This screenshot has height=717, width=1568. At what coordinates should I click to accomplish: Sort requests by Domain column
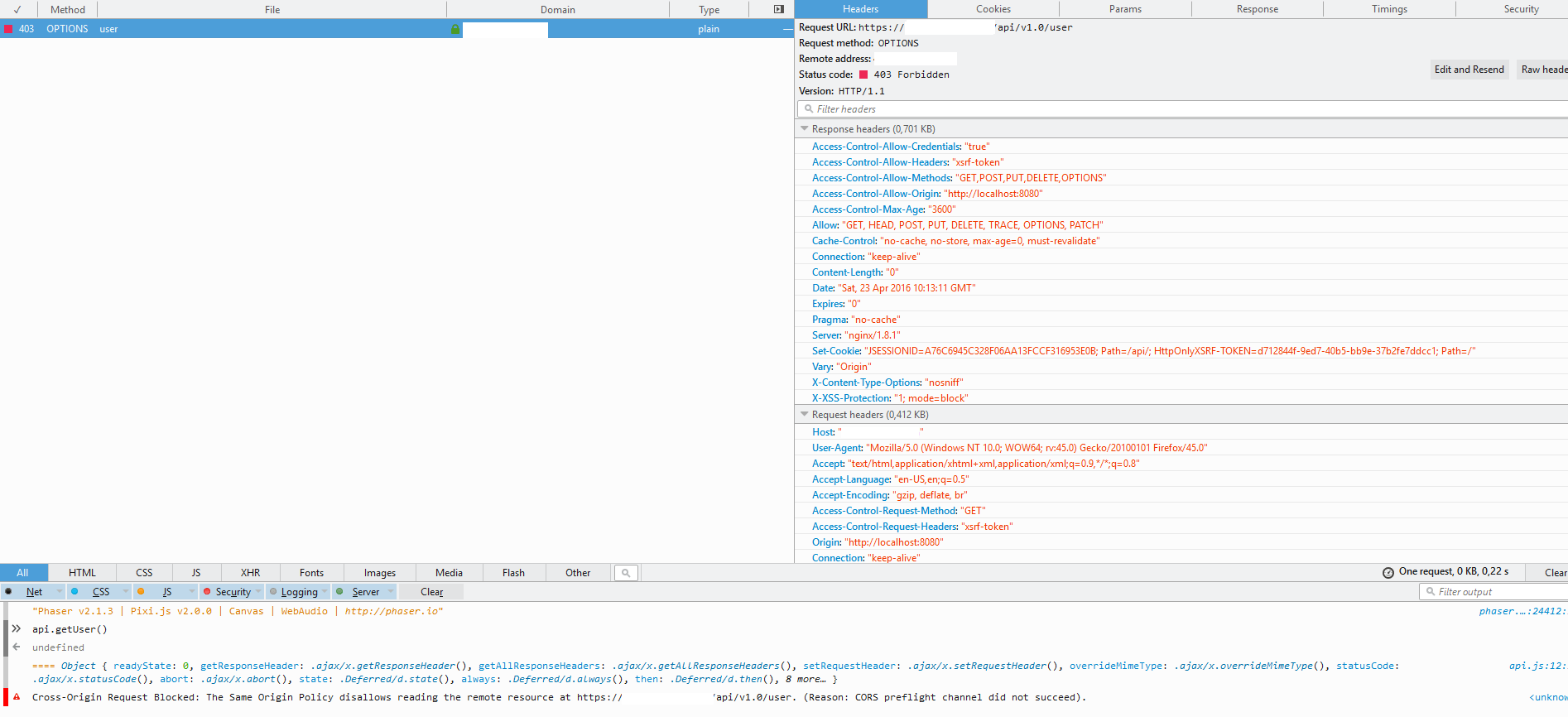[558, 10]
